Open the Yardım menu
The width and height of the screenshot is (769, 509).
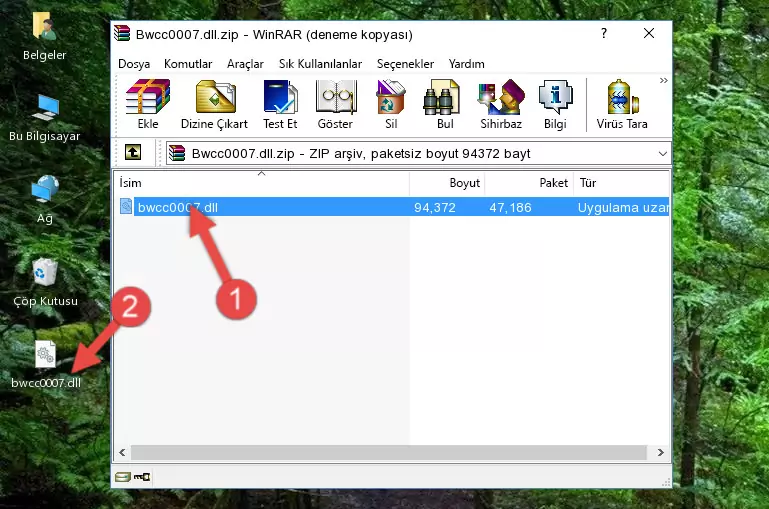point(466,64)
